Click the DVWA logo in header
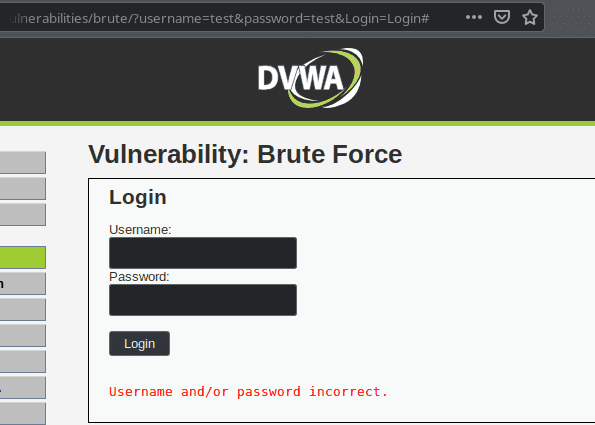Viewport: 595px width, 425px height. click(x=310, y=78)
